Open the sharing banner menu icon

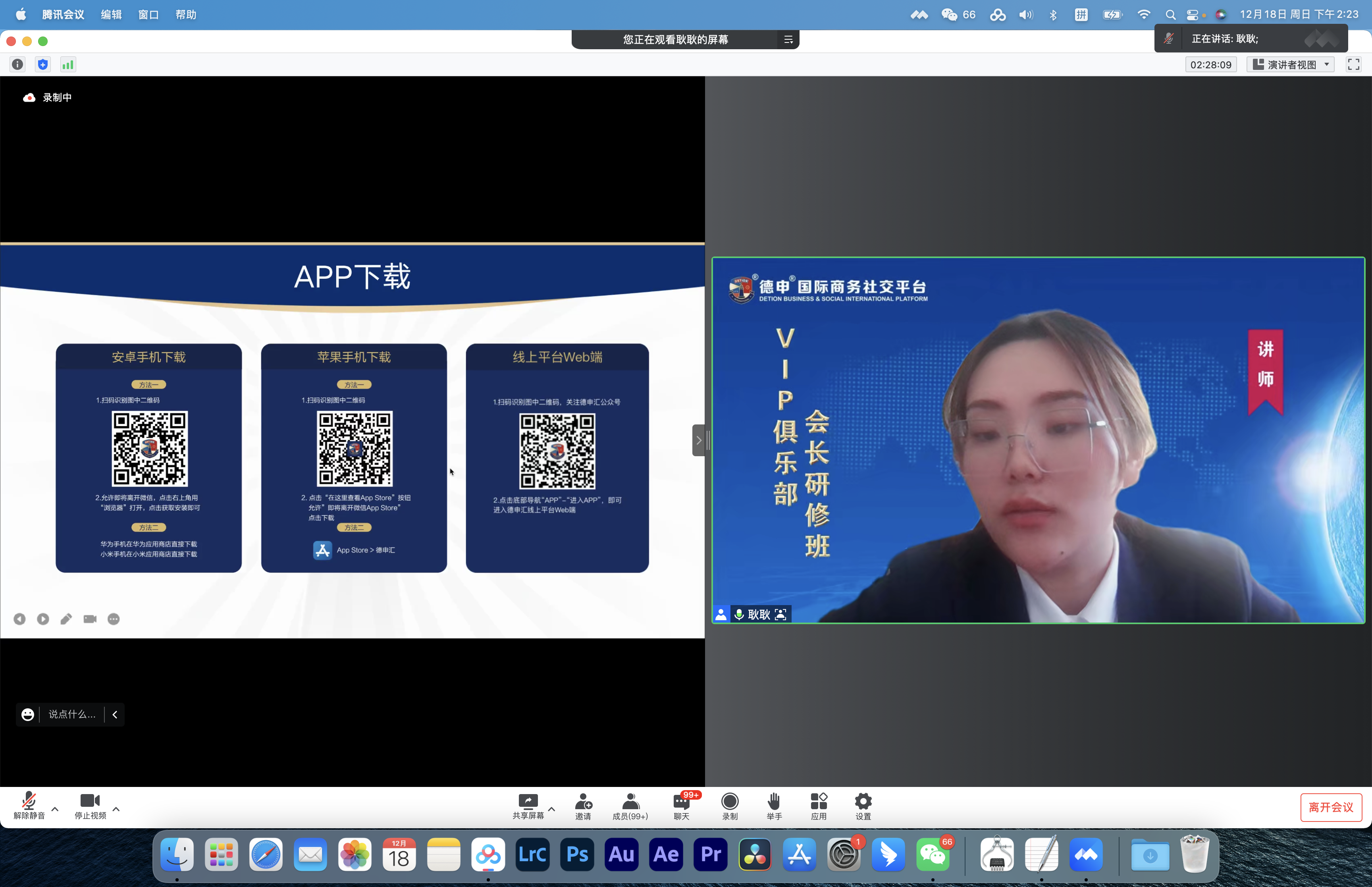click(x=788, y=40)
